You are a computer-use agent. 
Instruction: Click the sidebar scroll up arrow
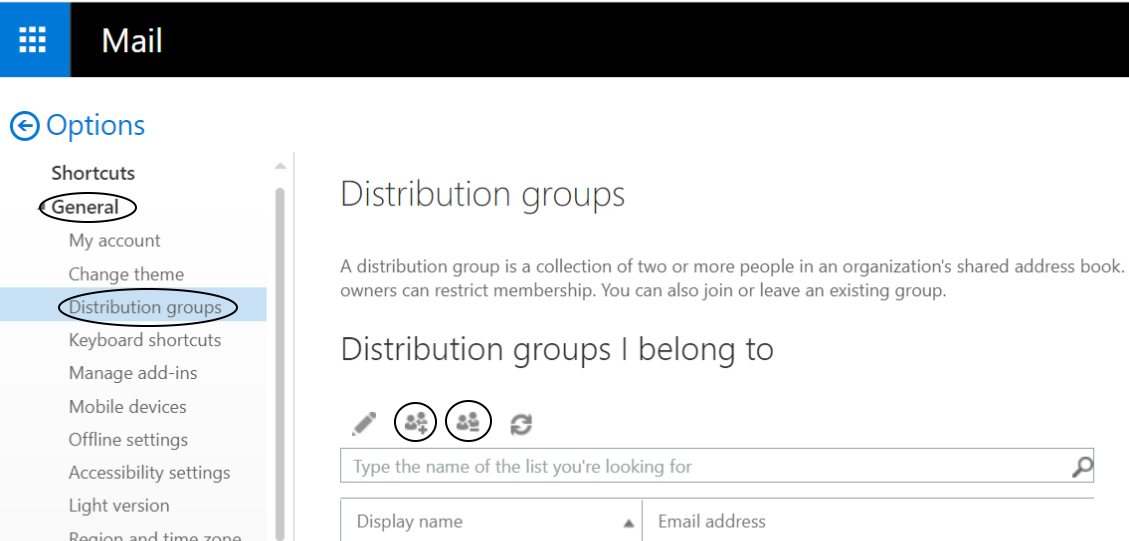(280, 166)
